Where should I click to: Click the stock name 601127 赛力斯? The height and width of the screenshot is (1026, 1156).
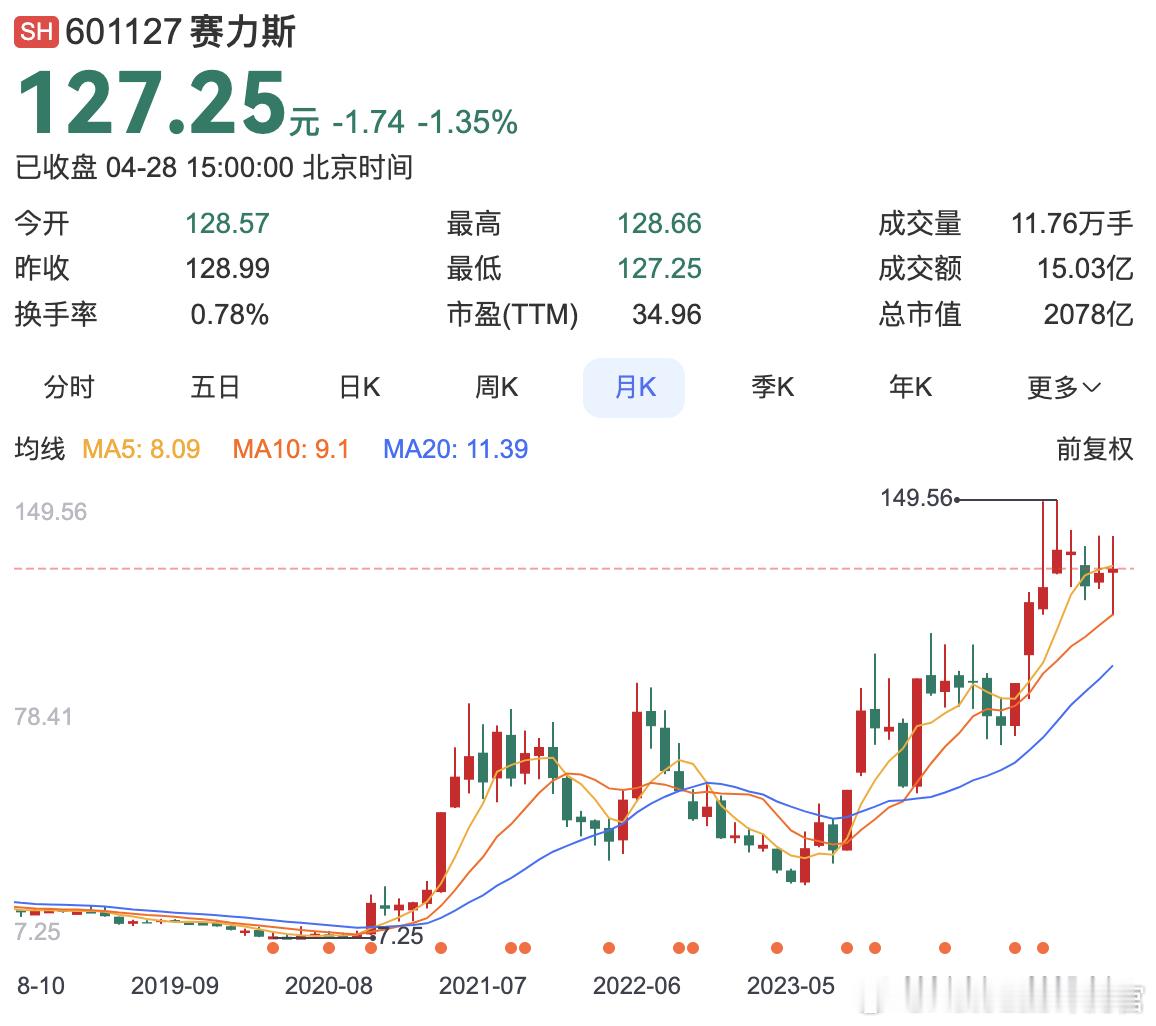[x=181, y=32]
